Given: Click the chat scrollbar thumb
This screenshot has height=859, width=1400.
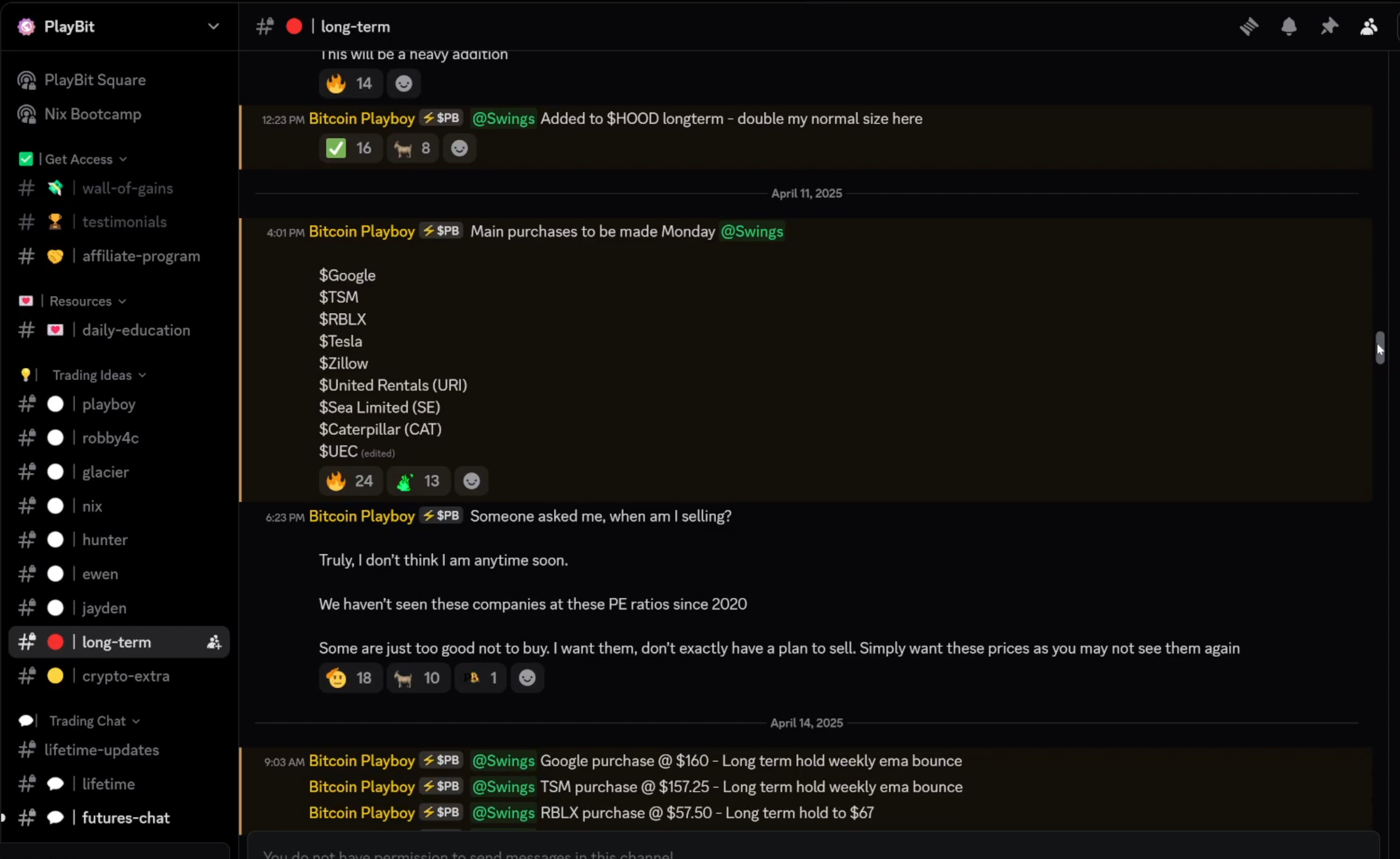Looking at the screenshot, I should pos(1380,348).
